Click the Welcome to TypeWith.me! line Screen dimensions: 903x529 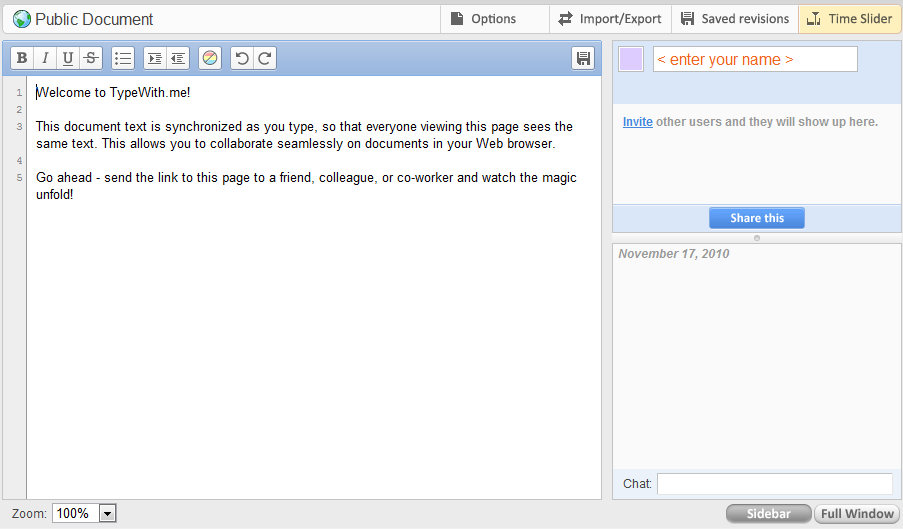point(113,93)
